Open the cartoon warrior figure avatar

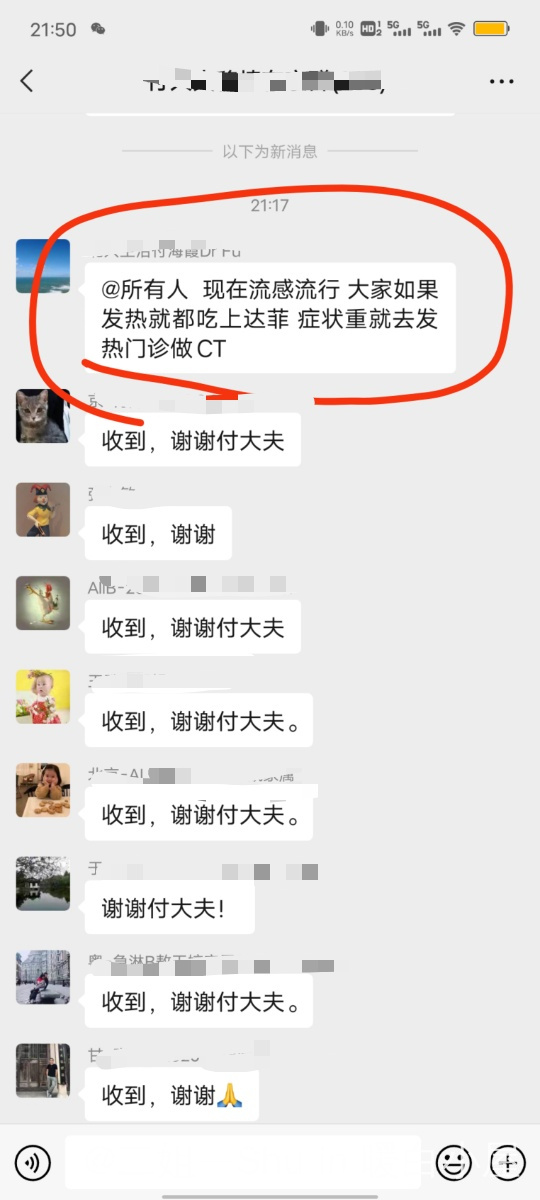[43, 509]
